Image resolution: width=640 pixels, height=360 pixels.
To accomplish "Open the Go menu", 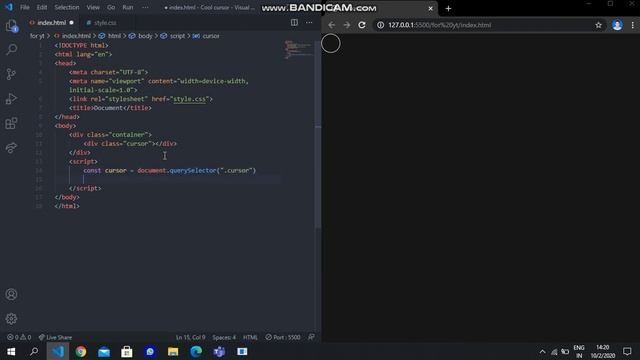I will pyautogui.click(x=111, y=7).
